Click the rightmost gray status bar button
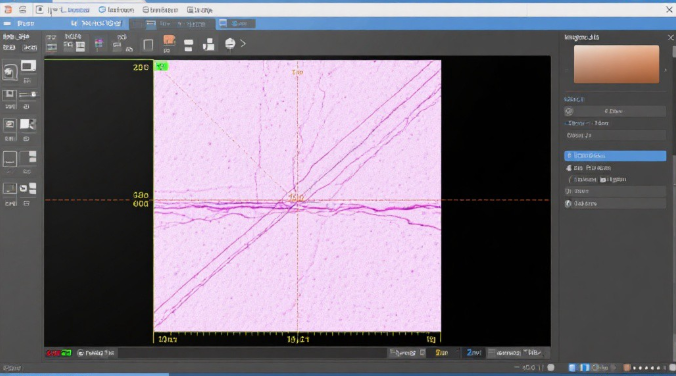 tap(518, 353)
